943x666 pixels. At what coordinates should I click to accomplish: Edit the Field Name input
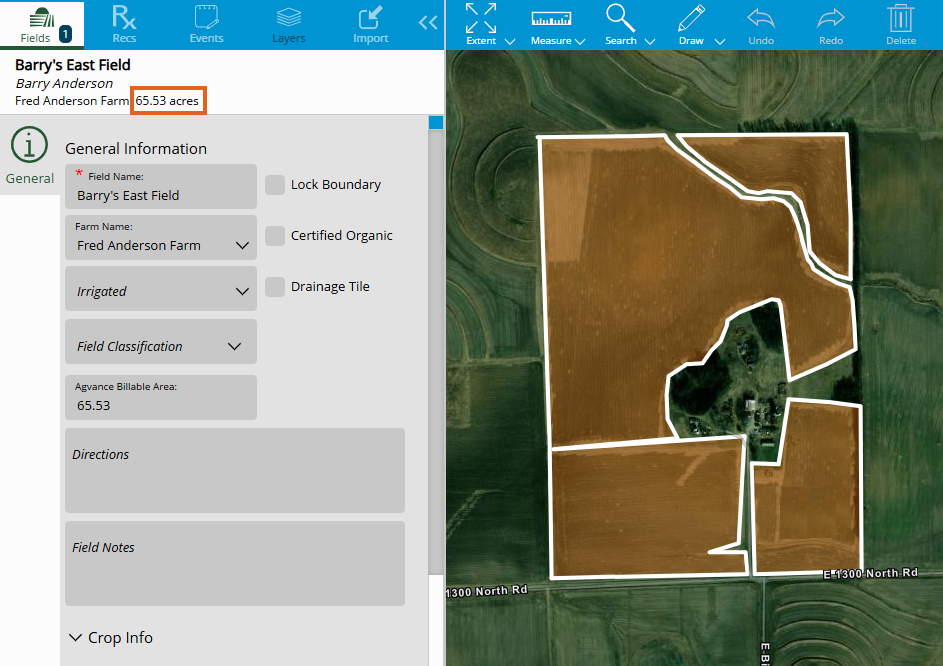coord(161,187)
